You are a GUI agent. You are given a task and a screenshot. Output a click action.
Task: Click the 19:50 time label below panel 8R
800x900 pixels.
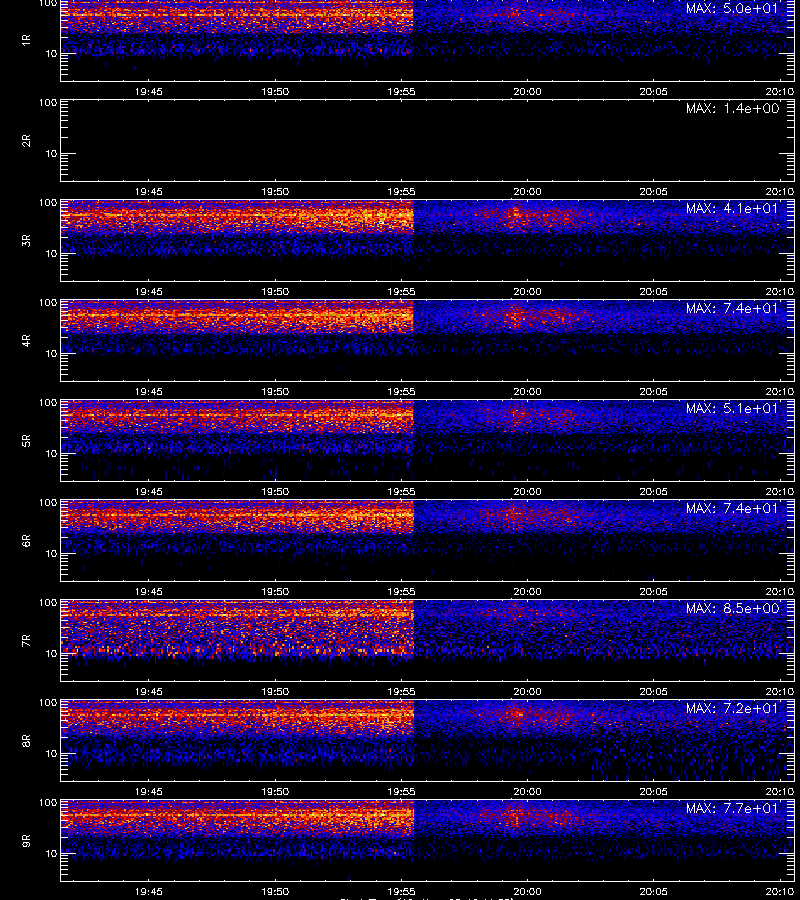(x=275, y=792)
